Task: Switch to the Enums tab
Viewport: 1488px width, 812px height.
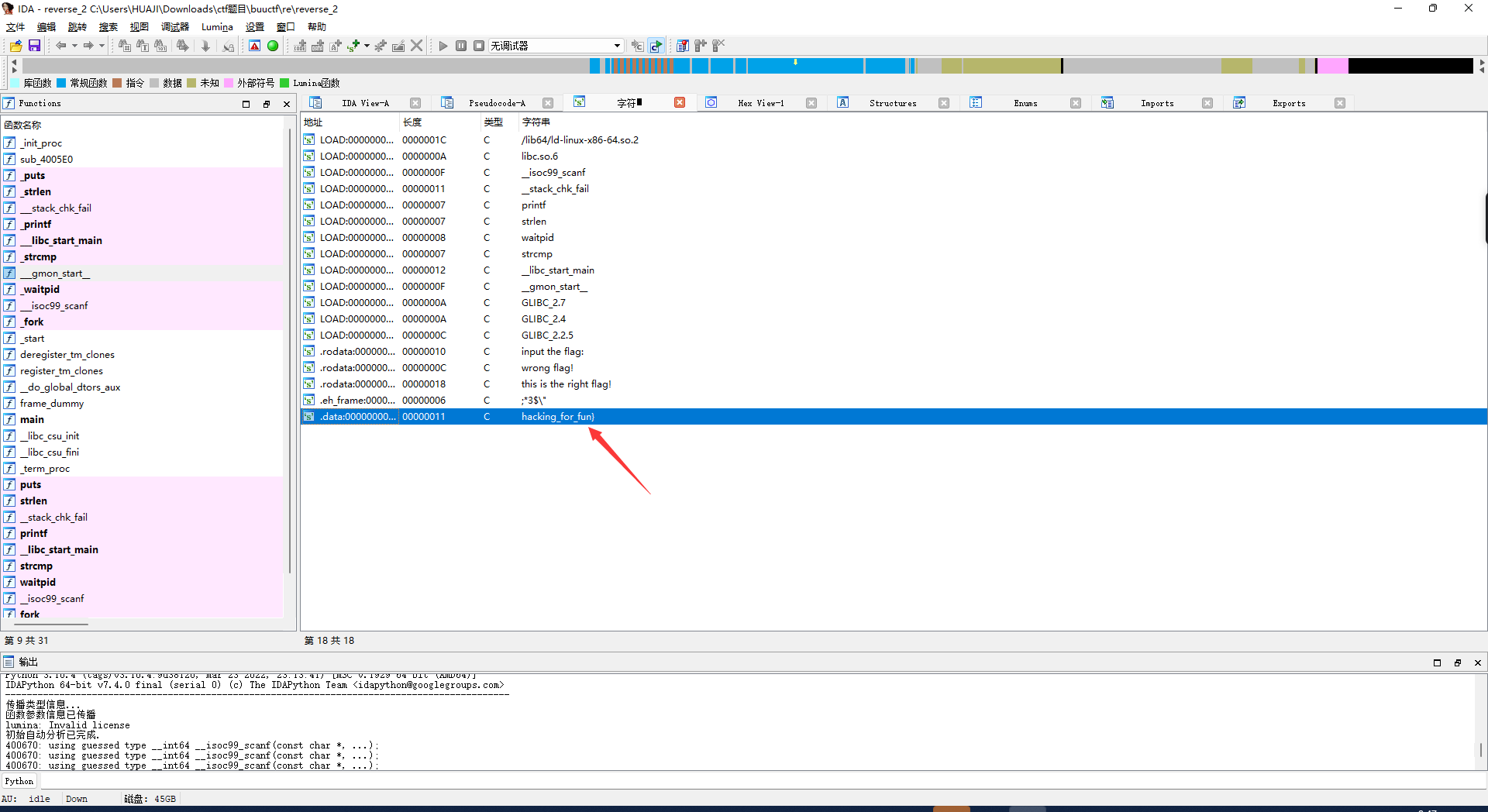Action: 1025,103
